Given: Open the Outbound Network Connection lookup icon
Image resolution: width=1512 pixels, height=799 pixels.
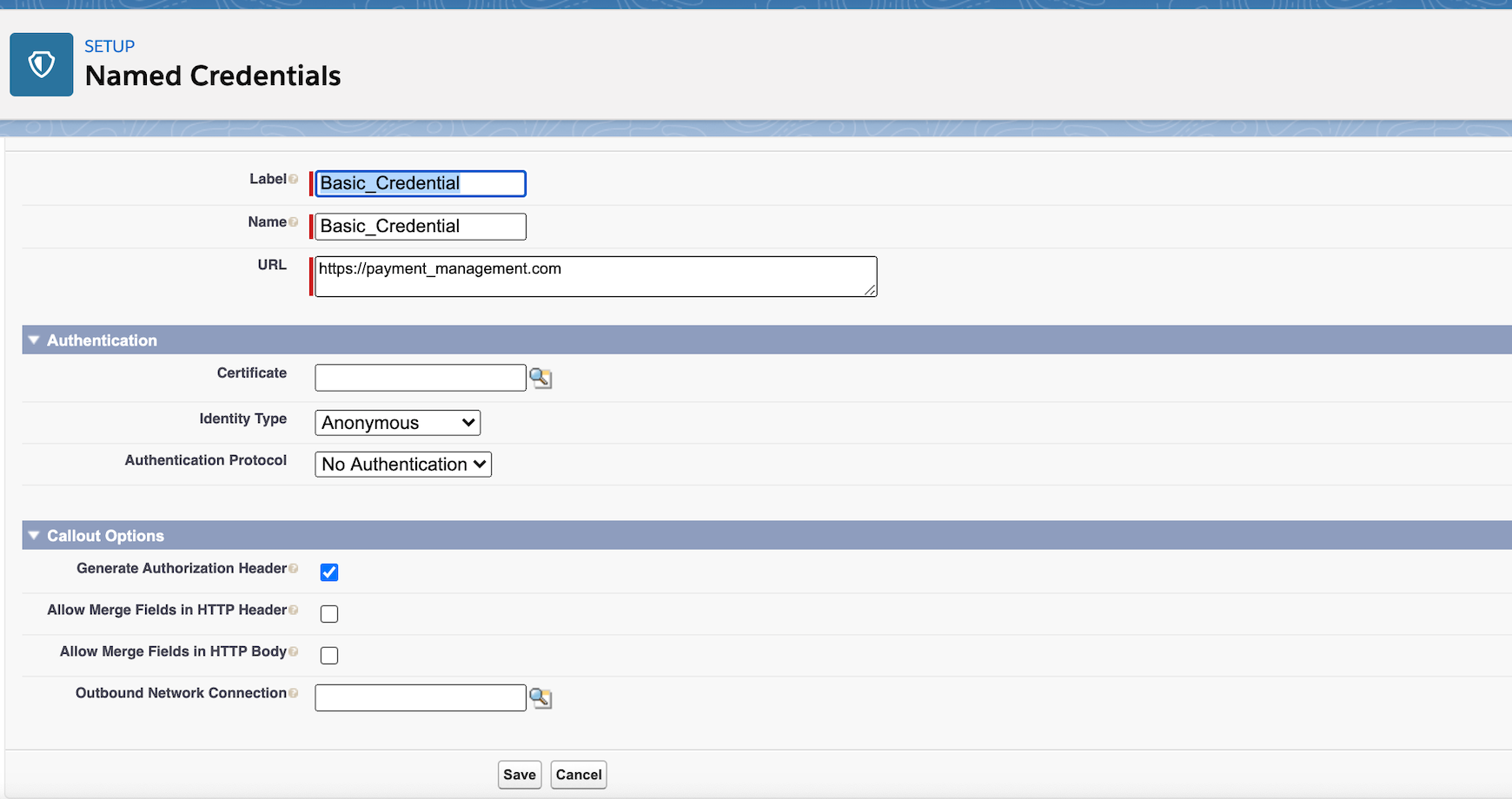Looking at the screenshot, I should point(540,697).
